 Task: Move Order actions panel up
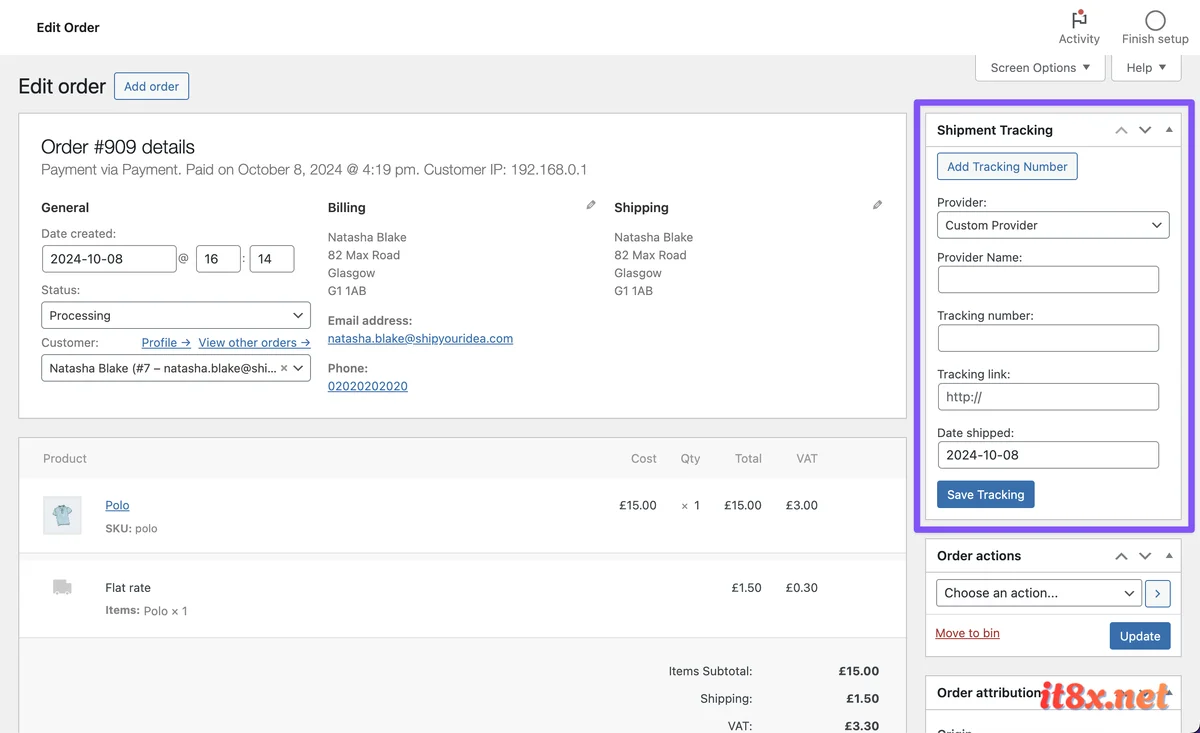click(1121, 556)
